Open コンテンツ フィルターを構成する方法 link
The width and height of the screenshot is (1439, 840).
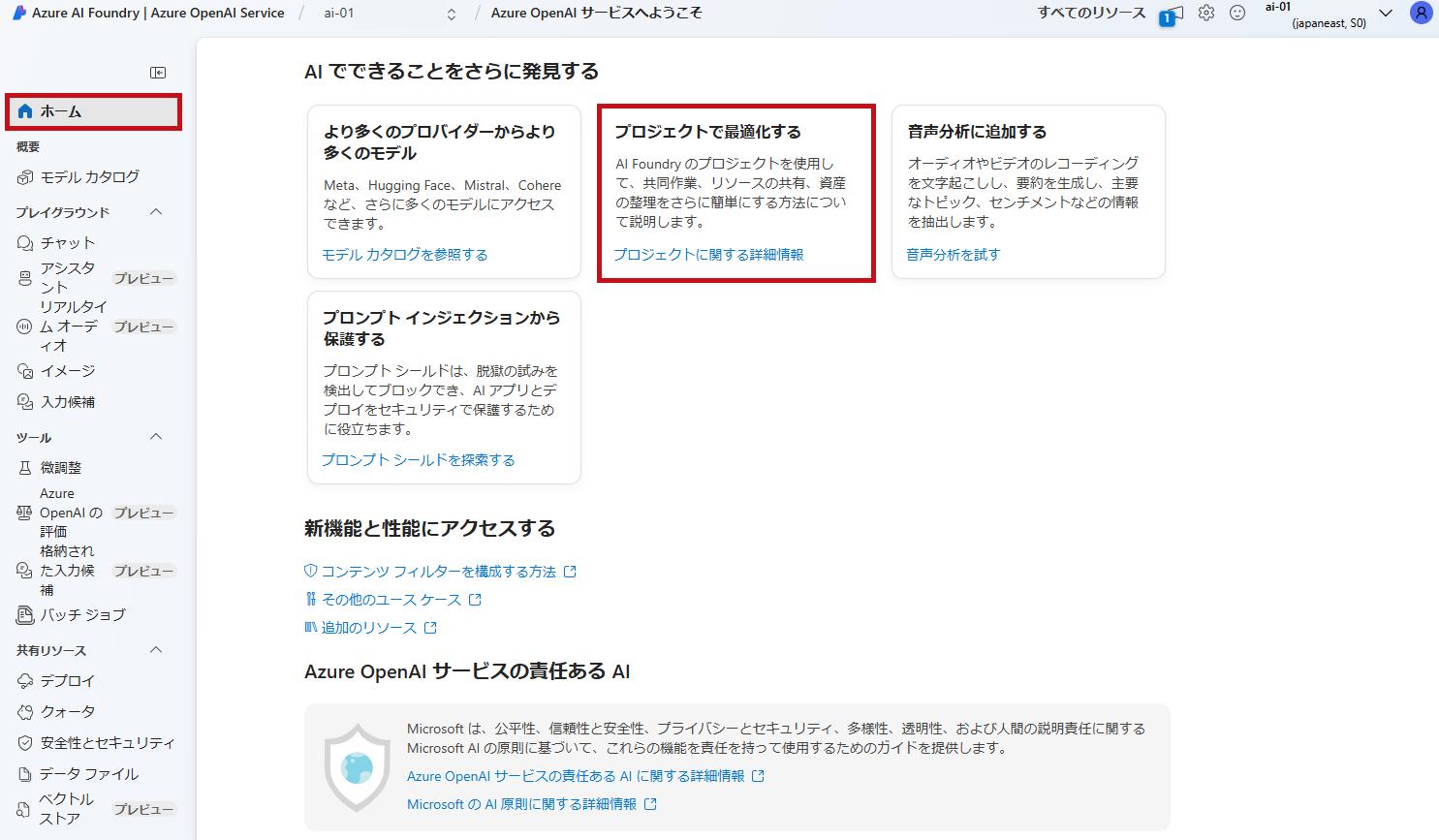(439, 572)
